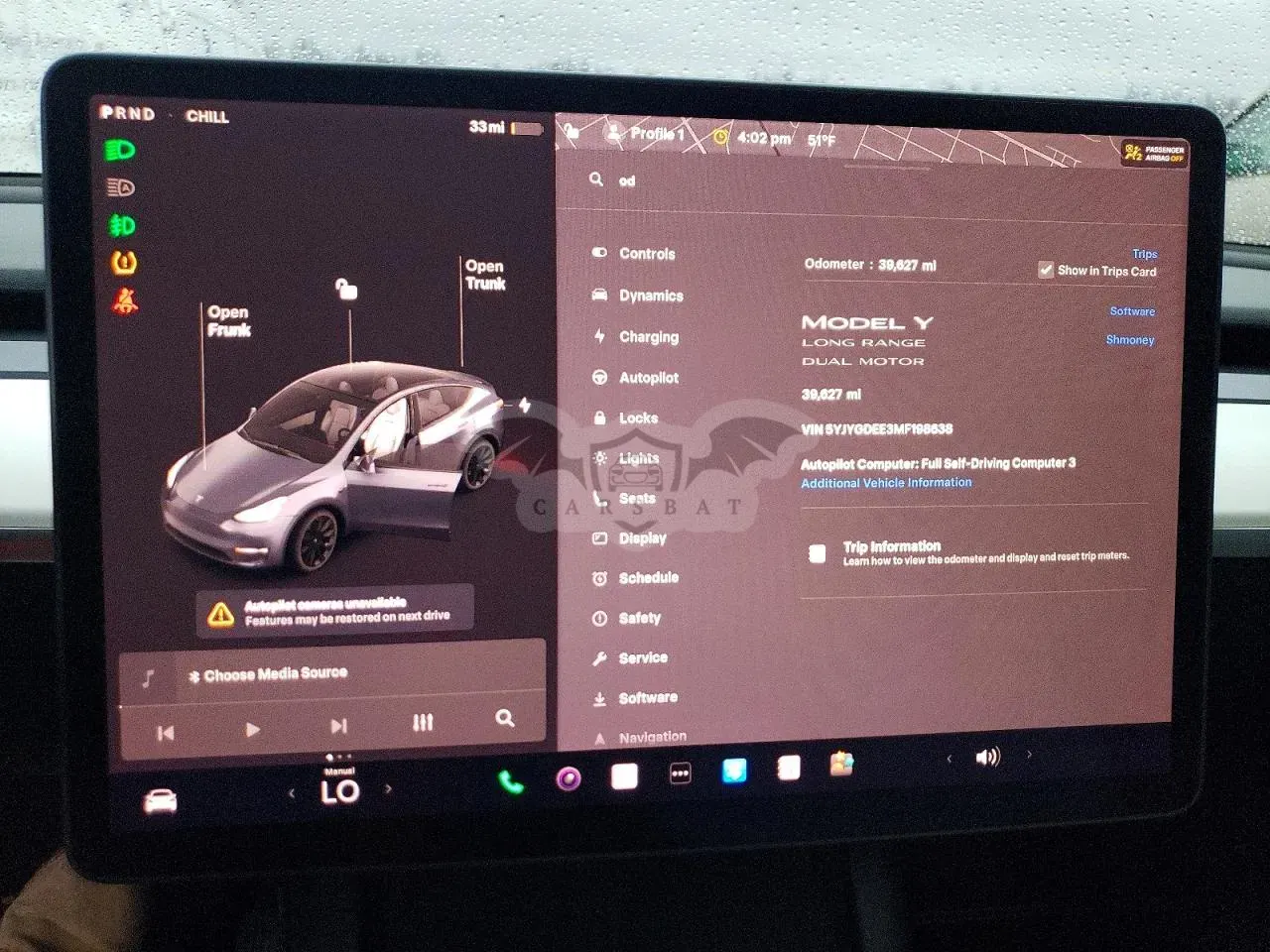1270x952 pixels.
Task: Open the green Phone app
Action: coord(511,781)
